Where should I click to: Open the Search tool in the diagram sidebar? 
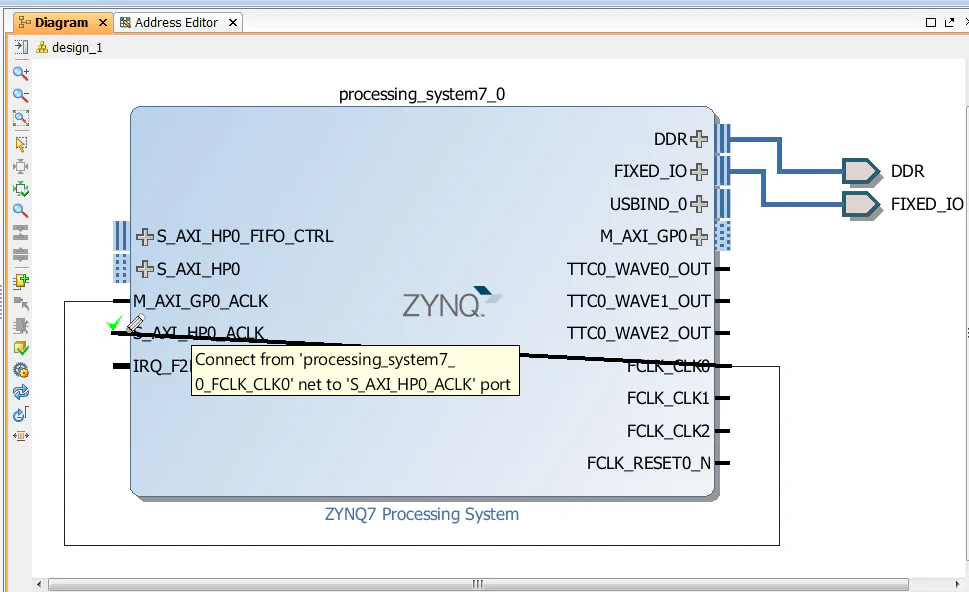(20, 211)
